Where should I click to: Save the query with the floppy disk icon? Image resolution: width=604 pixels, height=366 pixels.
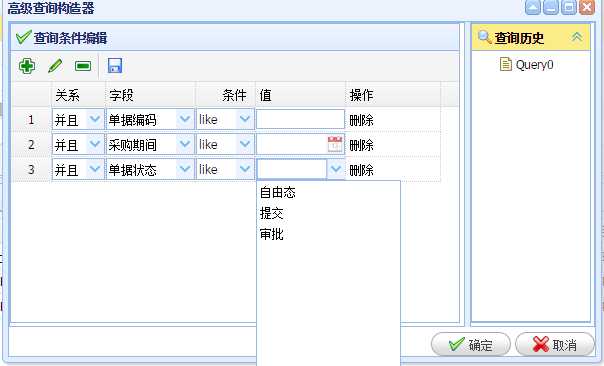(x=115, y=66)
